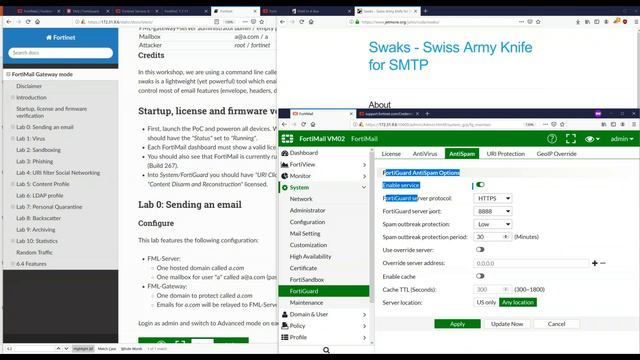Open the eye view-mode dropdown in FortiMail header
640x360 pixels.
[x=592, y=139]
